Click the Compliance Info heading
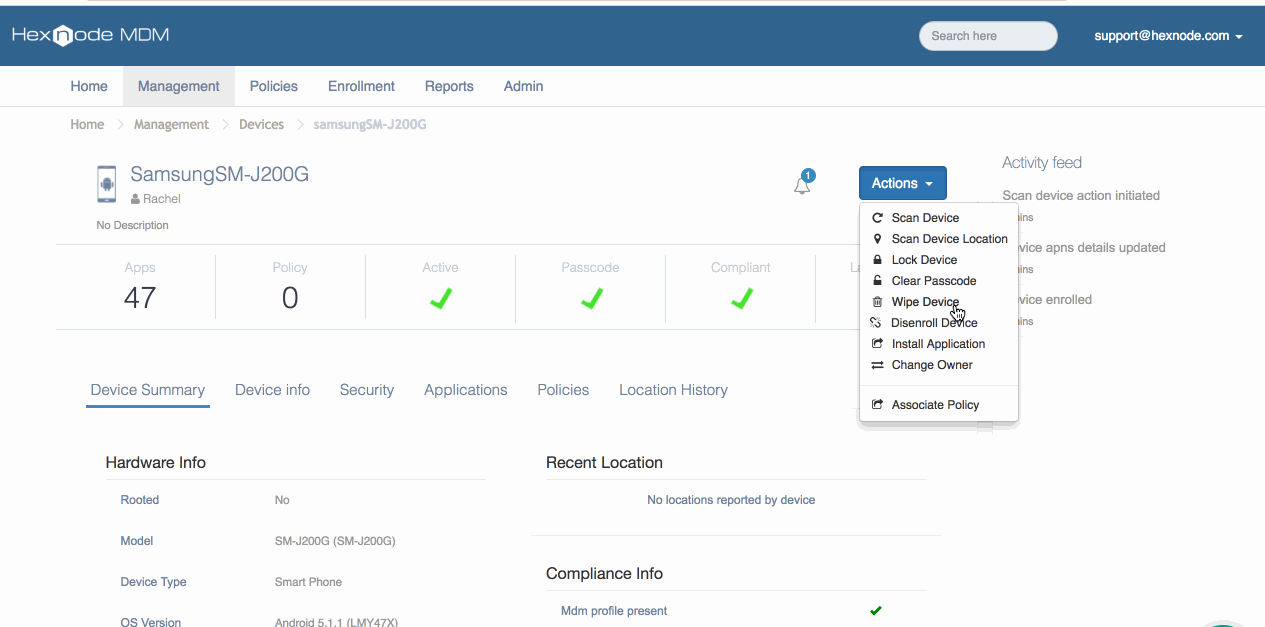1265x627 pixels. pyautogui.click(x=604, y=574)
